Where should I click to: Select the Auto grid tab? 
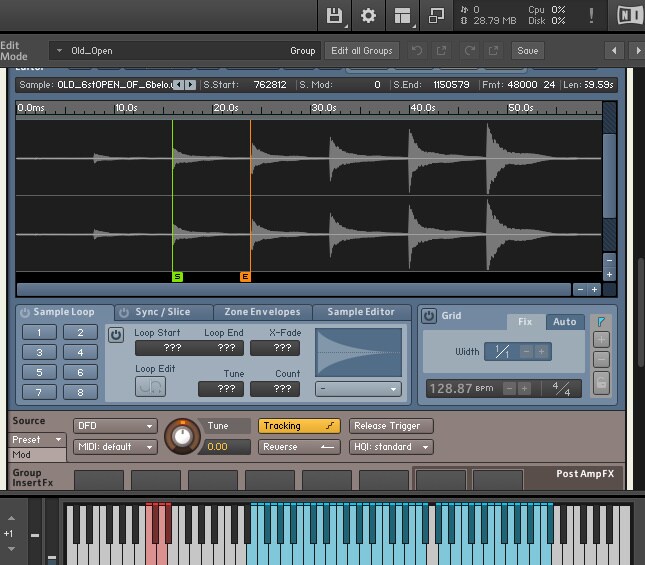pos(565,322)
